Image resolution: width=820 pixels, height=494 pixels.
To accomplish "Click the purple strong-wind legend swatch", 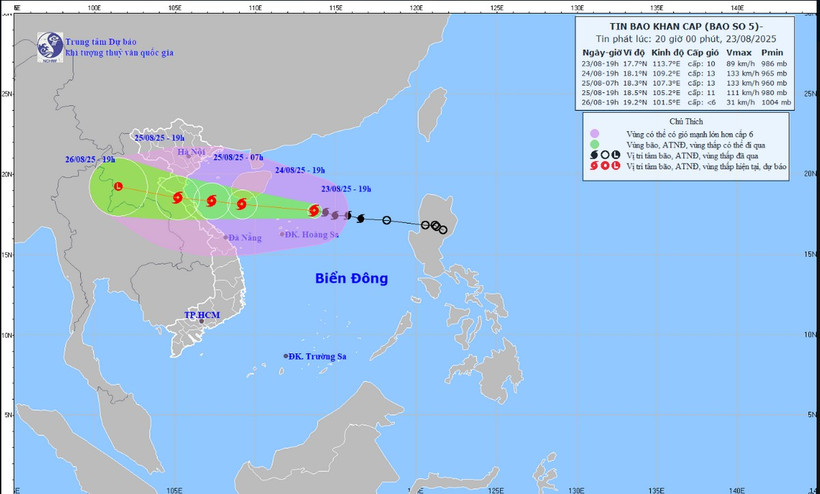I will (593, 133).
